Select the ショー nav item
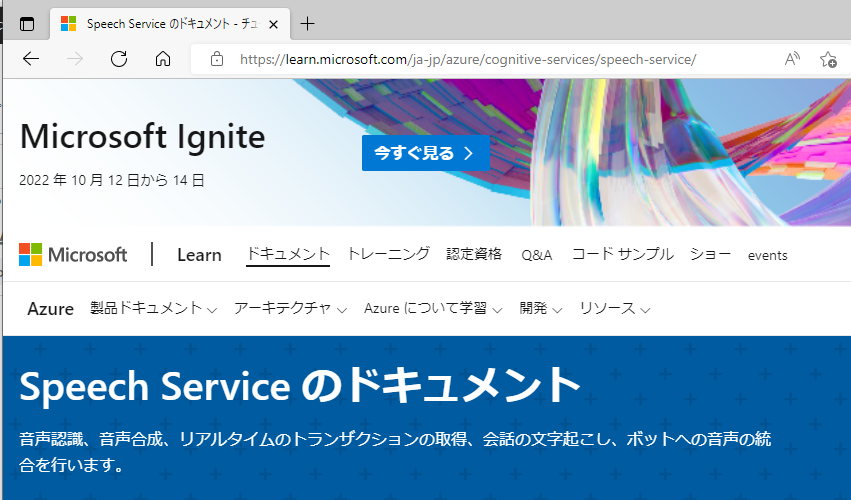Screen dimensions: 851x500 click(710, 254)
